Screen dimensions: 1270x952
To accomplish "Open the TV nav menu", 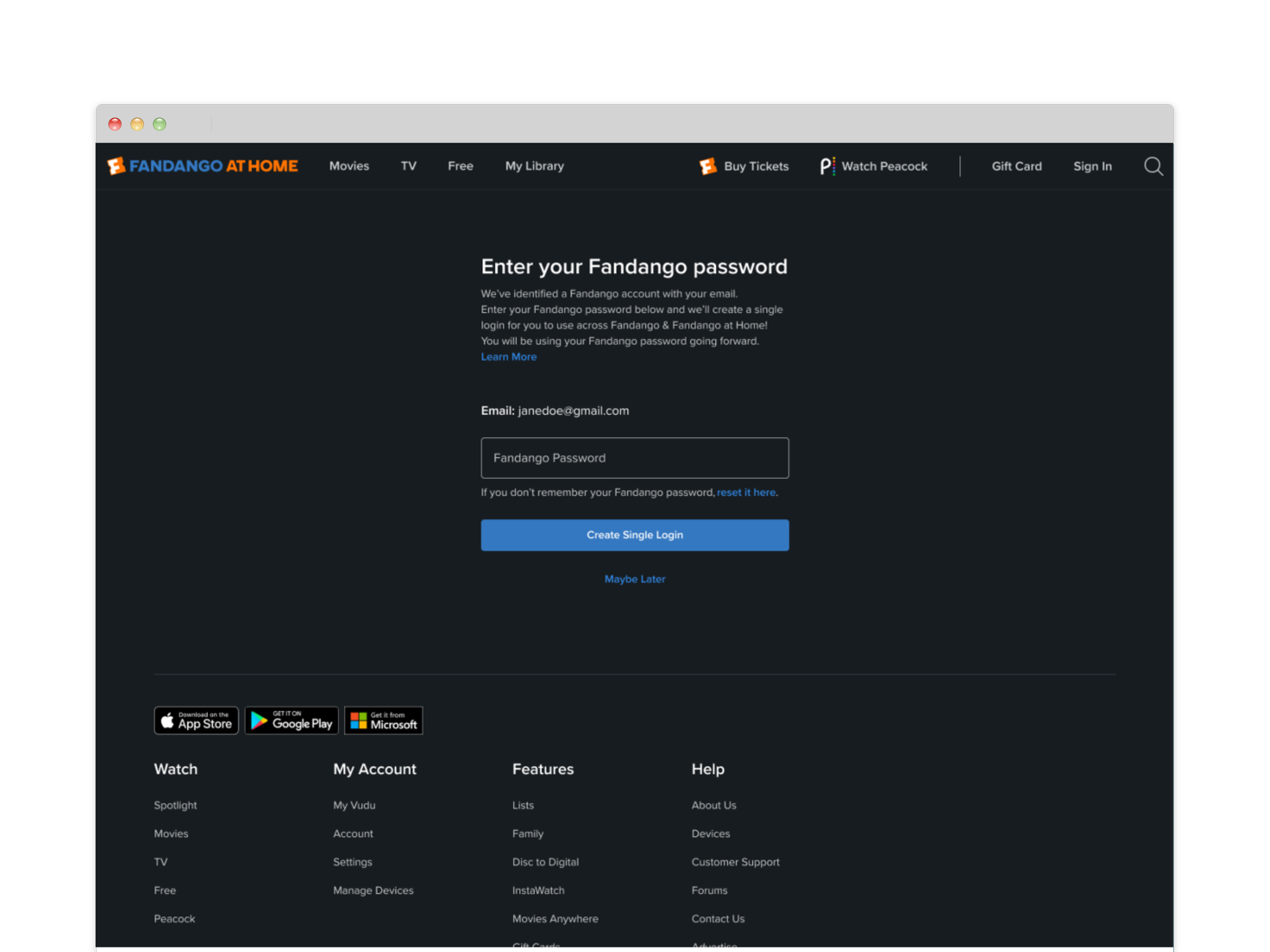I will (408, 166).
